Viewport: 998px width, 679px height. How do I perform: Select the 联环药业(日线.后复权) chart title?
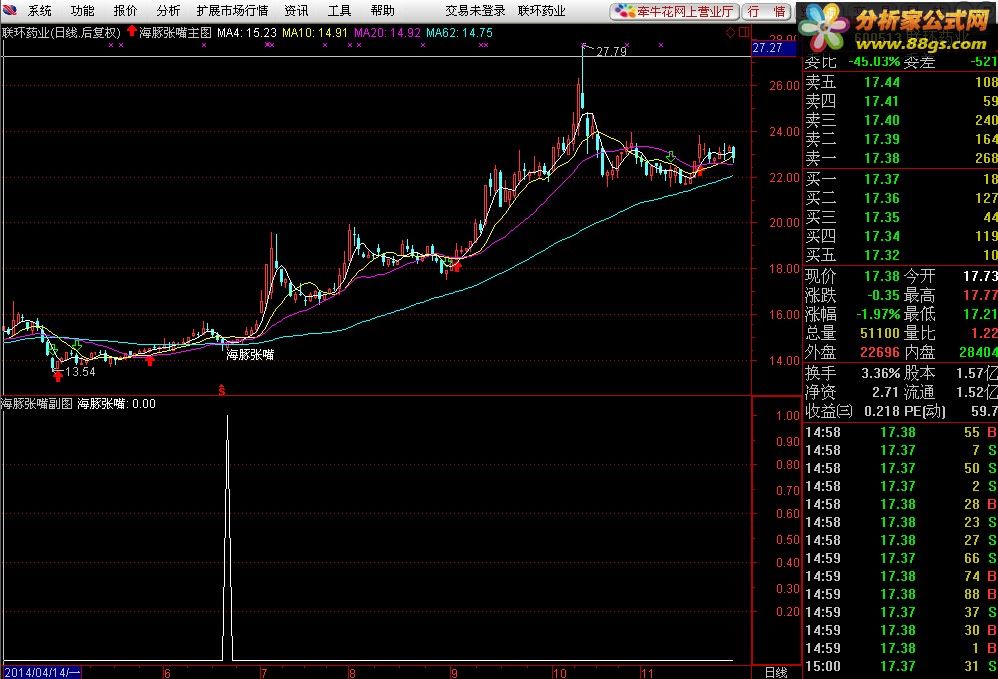(61, 32)
